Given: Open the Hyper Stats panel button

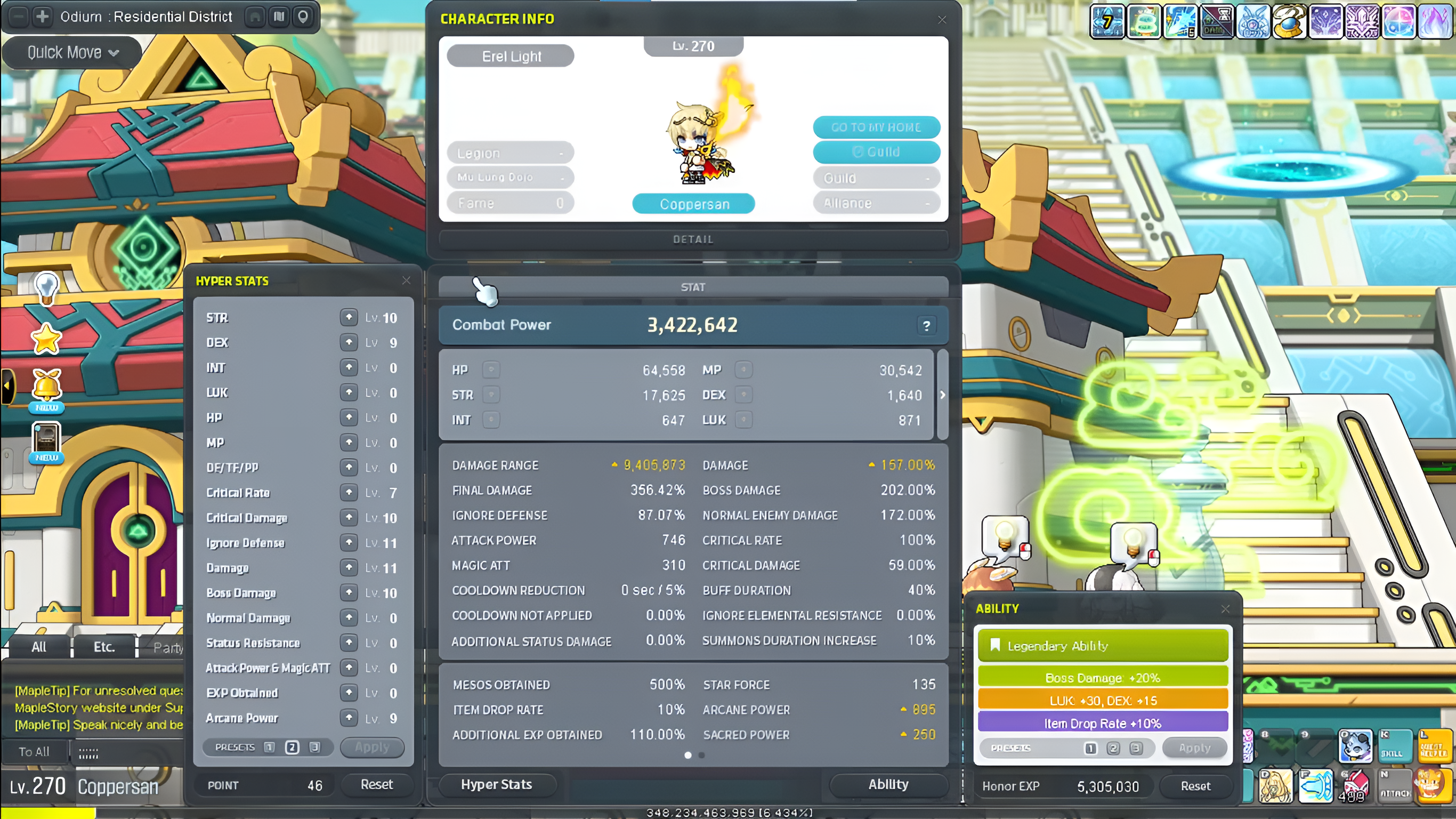Looking at the screenshot, I should 497,784.
